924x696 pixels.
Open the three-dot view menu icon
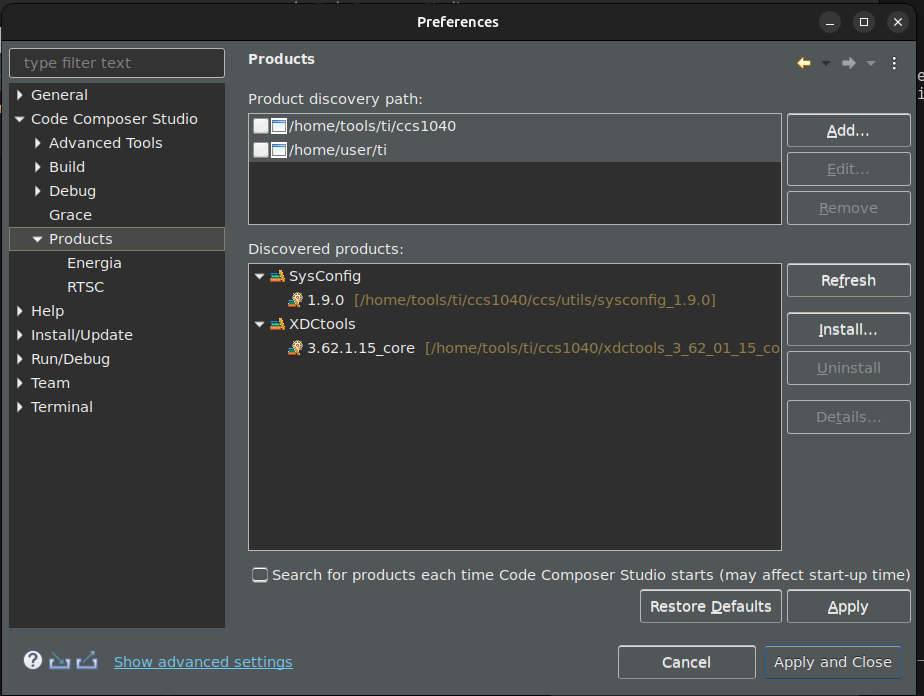point(894,63)
